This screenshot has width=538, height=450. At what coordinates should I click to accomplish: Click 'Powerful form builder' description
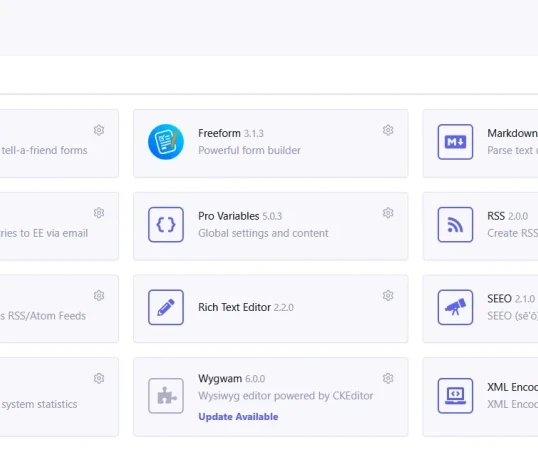pos(249,150)
